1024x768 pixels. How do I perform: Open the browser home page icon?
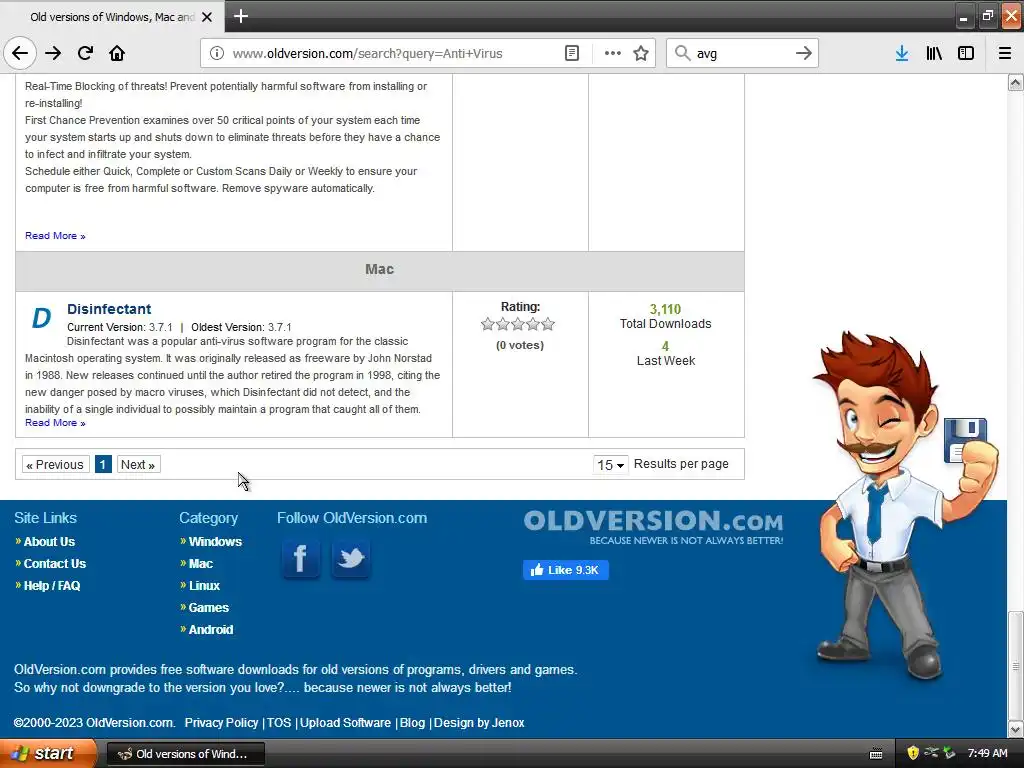click(x=117, y=54)
